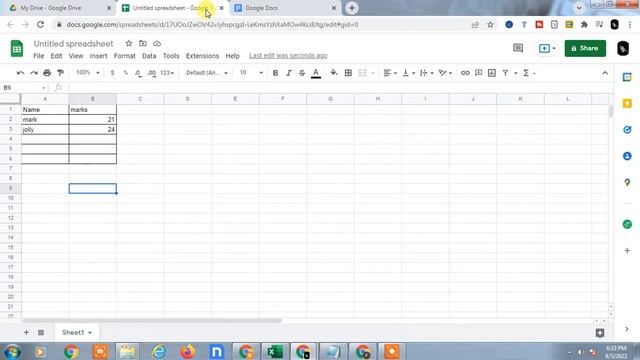Click the Untitled spreadsheet title
Screen dimensions: 640x360
[73, 44]
